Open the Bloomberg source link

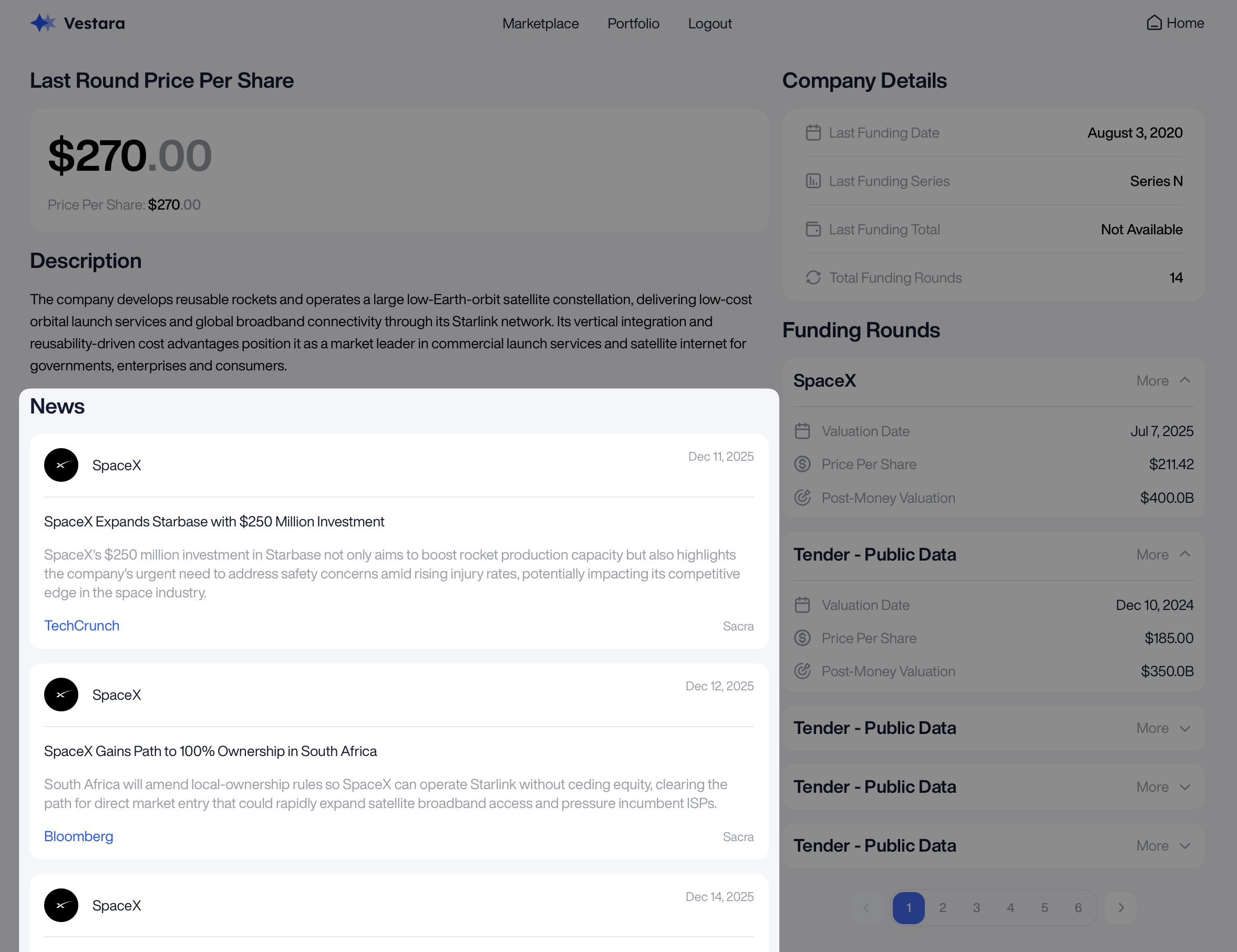click(x=79, y=836)
